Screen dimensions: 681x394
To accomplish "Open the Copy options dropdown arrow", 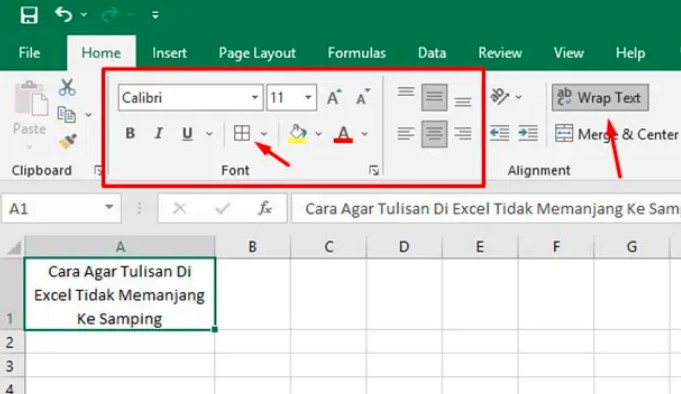I will pyautogui.click(x=88, y=115).
